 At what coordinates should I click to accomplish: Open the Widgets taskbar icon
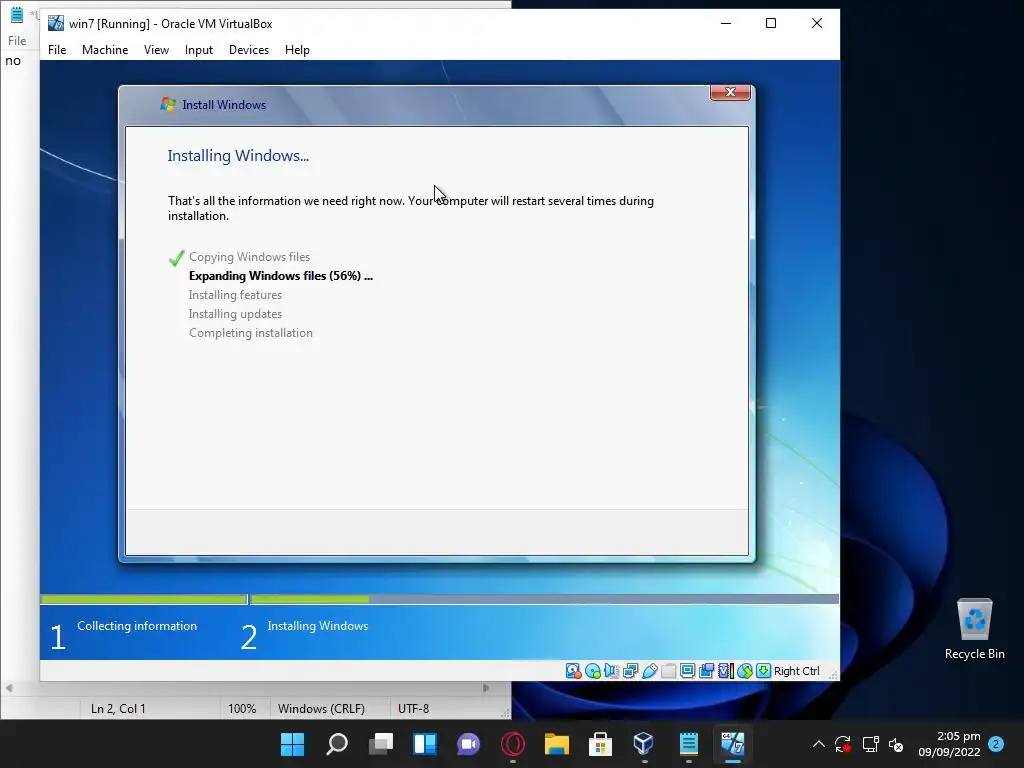click(424, 744)
